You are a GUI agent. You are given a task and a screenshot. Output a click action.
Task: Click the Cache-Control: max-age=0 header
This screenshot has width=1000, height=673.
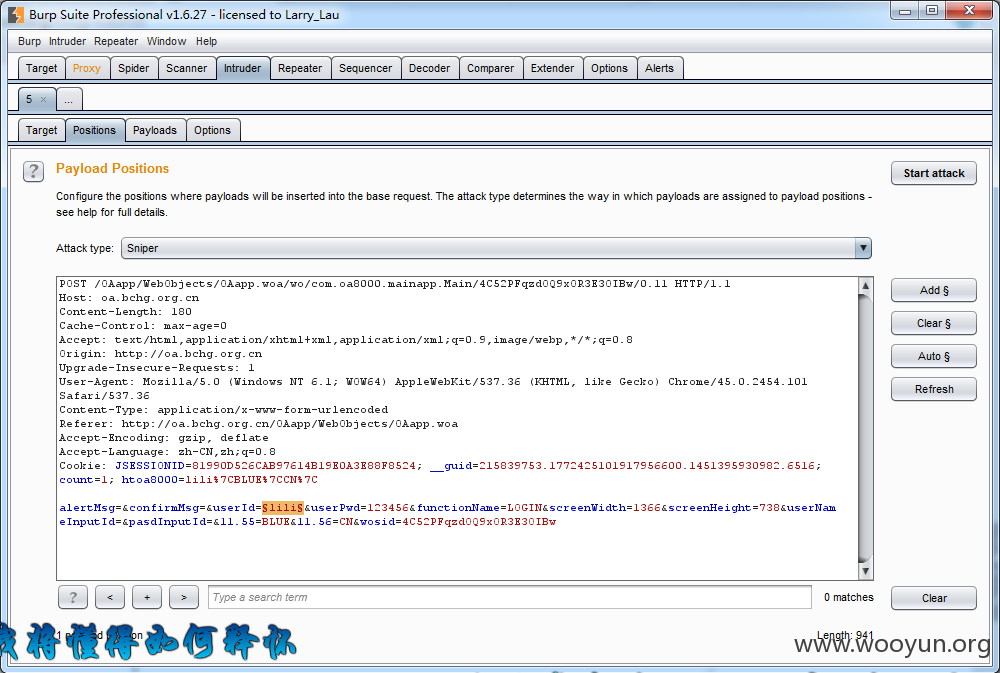click(143, 326)
